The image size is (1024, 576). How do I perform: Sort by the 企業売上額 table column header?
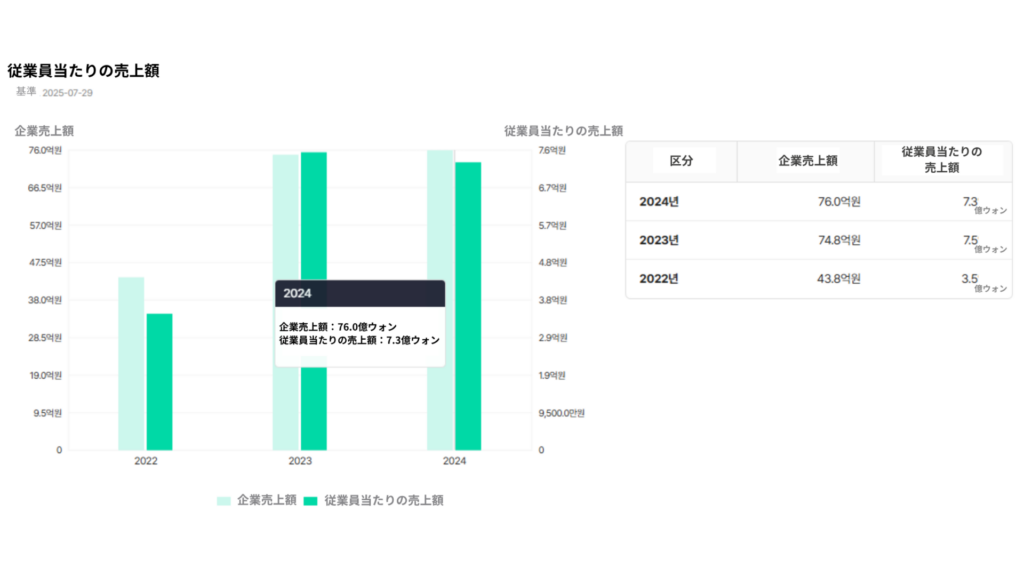pyautogui.click(x=807, y=161)
